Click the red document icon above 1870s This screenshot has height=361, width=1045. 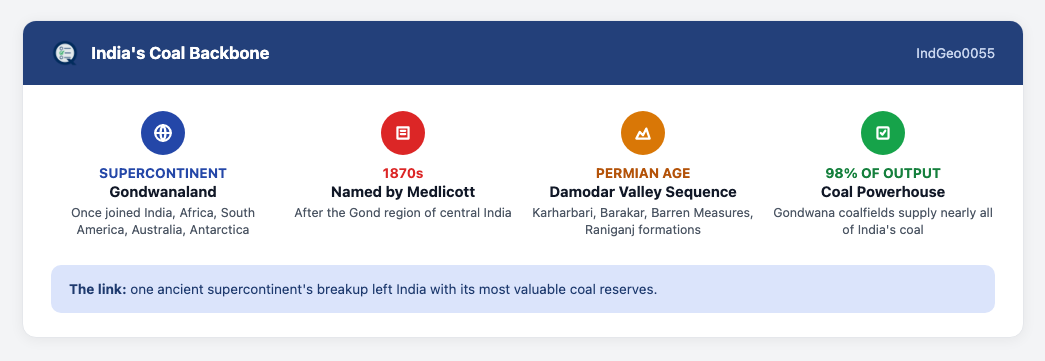(403, 133)
